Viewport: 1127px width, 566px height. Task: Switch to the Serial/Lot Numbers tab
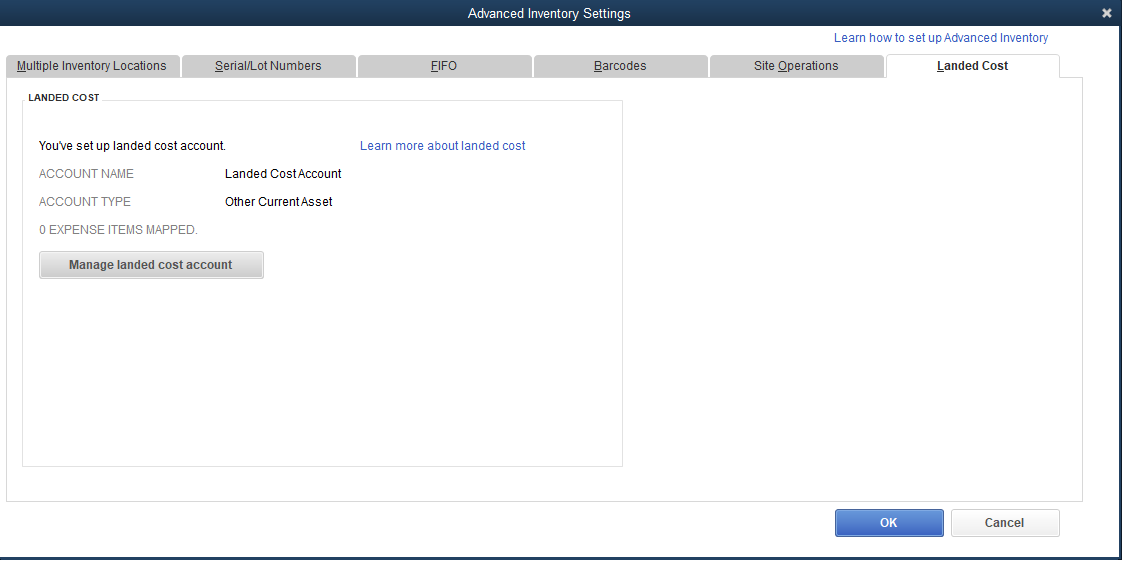coord(268,66)
